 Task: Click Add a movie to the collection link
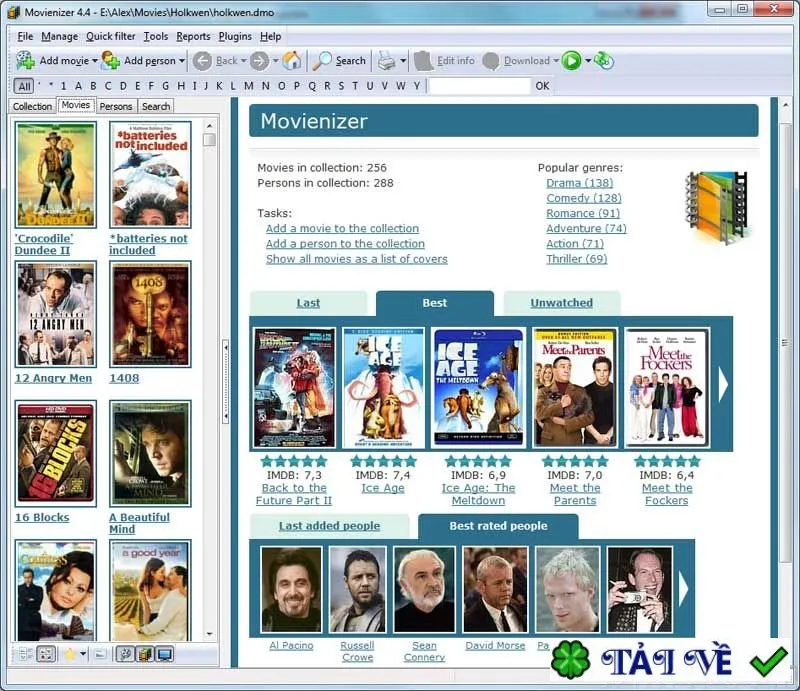[x=342, y=229]
